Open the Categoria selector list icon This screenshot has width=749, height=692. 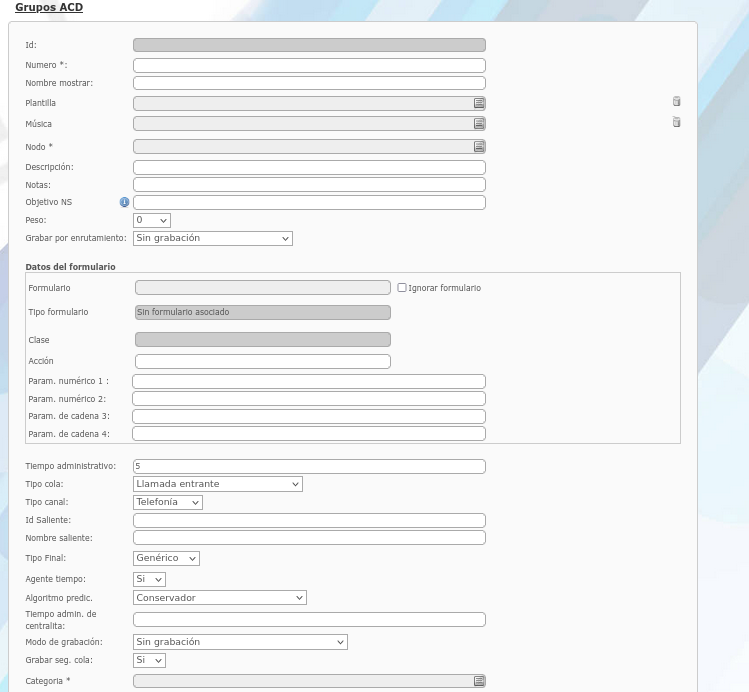click(479, 681)
